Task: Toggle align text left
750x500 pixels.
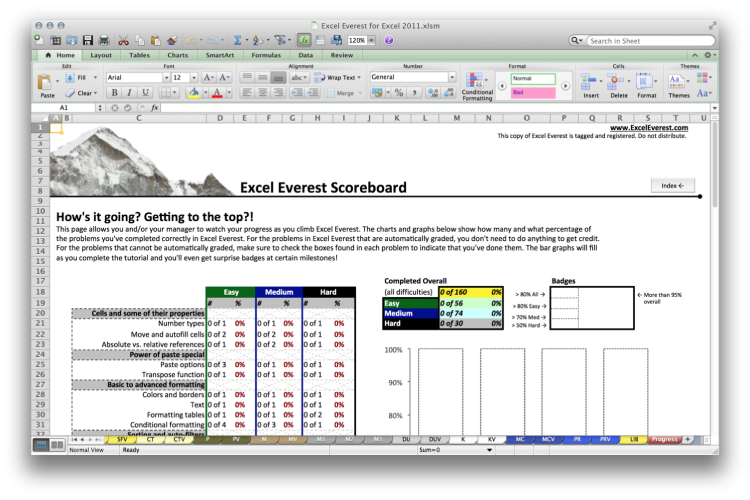Action: click(x=247, y=93)
